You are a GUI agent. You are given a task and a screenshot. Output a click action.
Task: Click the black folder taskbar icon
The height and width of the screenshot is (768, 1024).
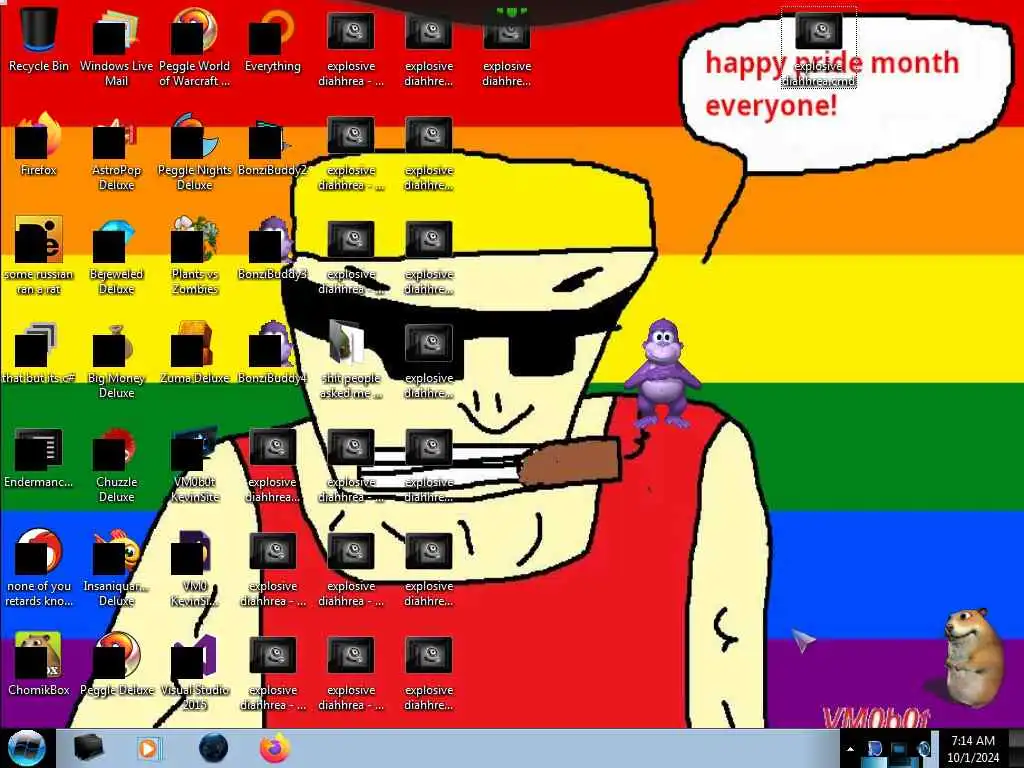coord(88,748)
